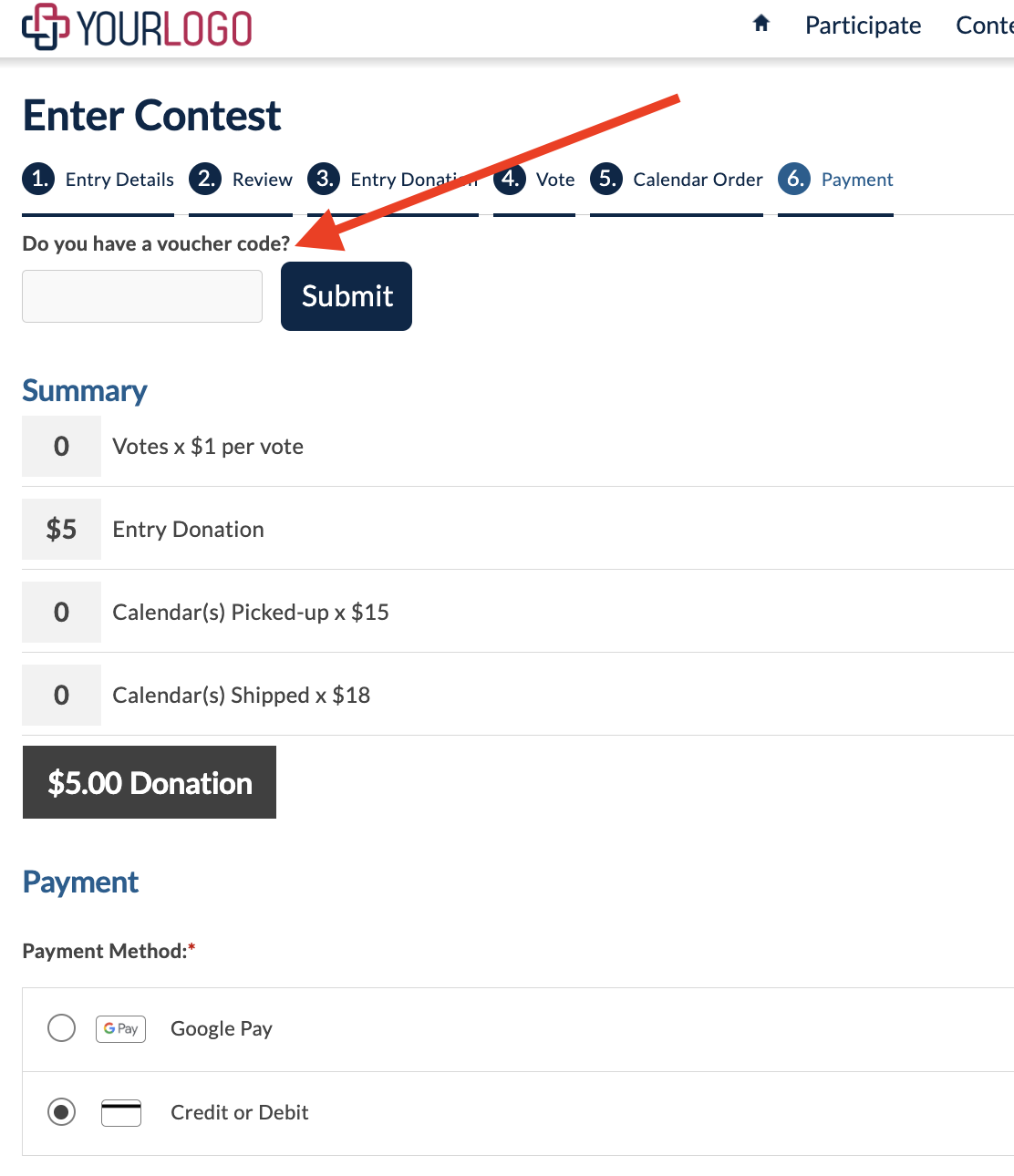Click the step 6 number circle
The width and height of the screenshot is (1014, 1176).
click(x=794, y=179)
